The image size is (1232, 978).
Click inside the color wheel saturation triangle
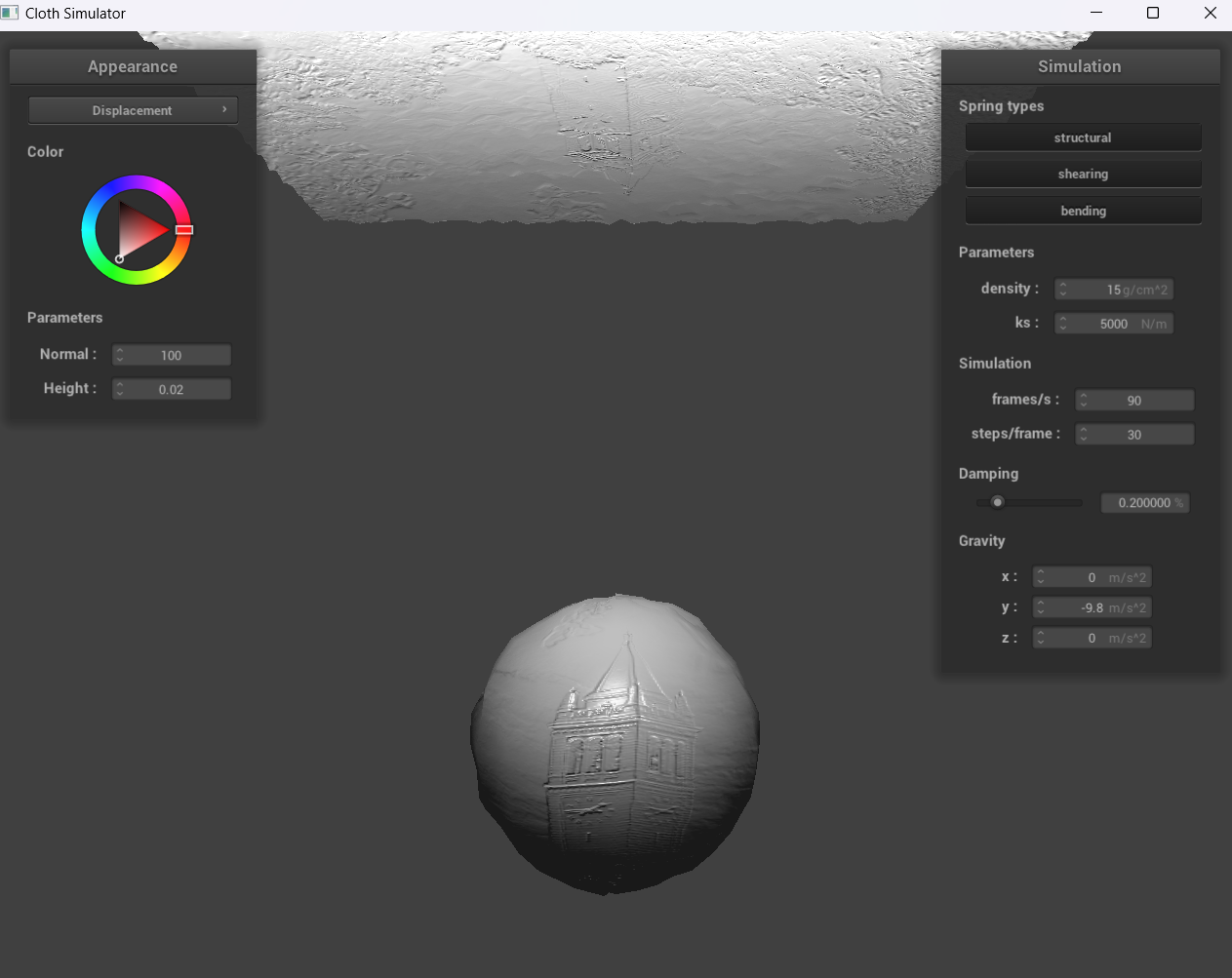tap(139, 231)
